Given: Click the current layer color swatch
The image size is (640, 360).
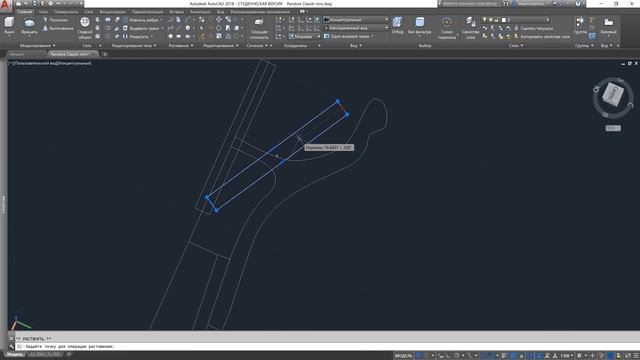Looking at the screenshot, I should (504, 20).
